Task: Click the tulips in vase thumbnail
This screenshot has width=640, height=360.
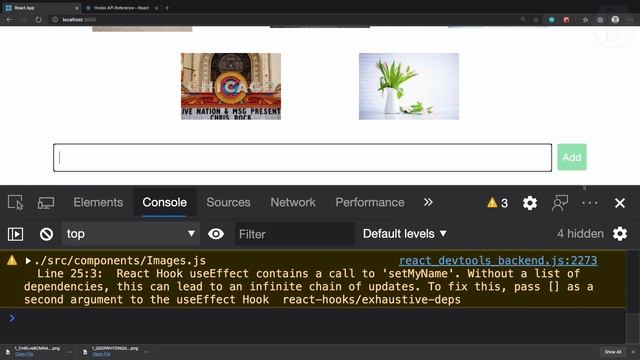Action: (409, 86)
